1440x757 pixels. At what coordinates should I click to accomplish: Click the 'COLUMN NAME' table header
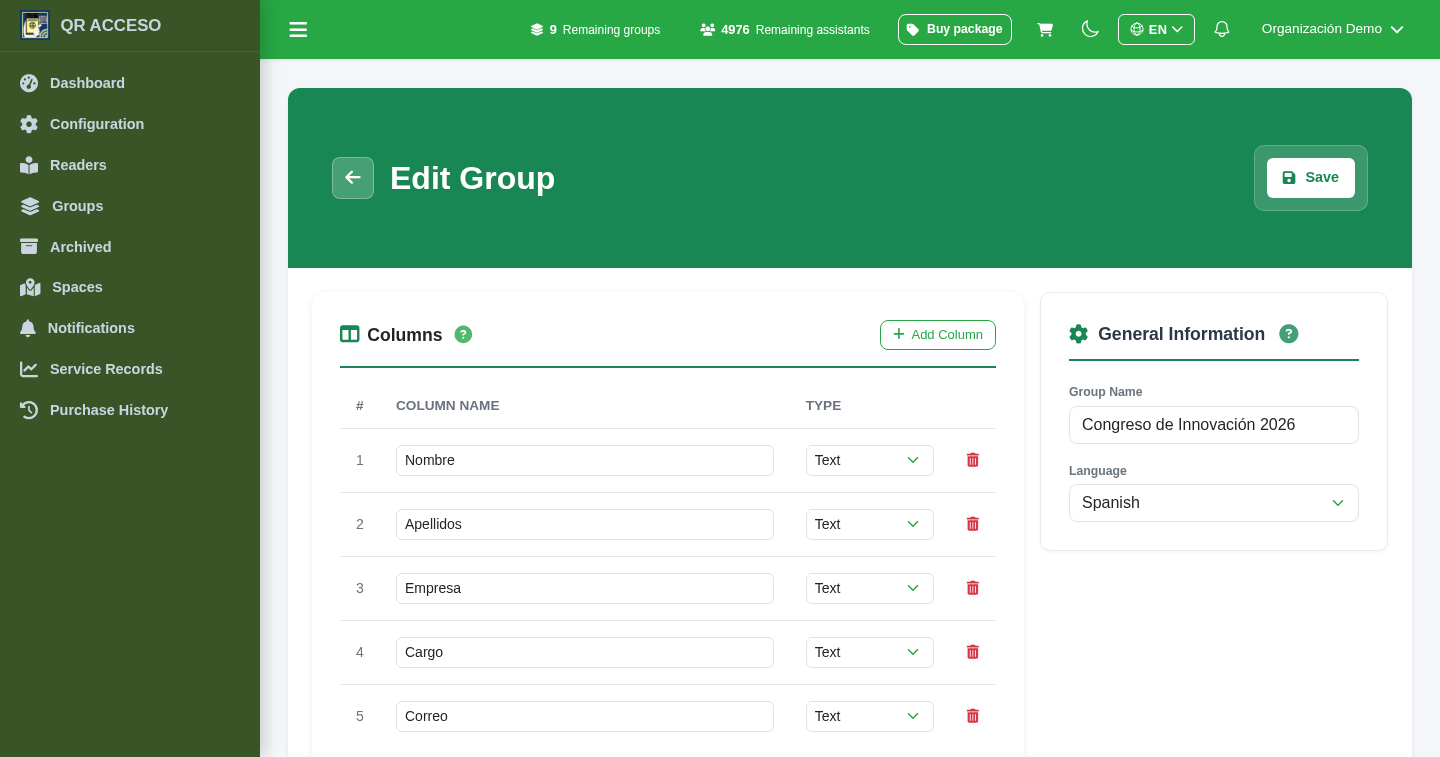tap(448, 405)
